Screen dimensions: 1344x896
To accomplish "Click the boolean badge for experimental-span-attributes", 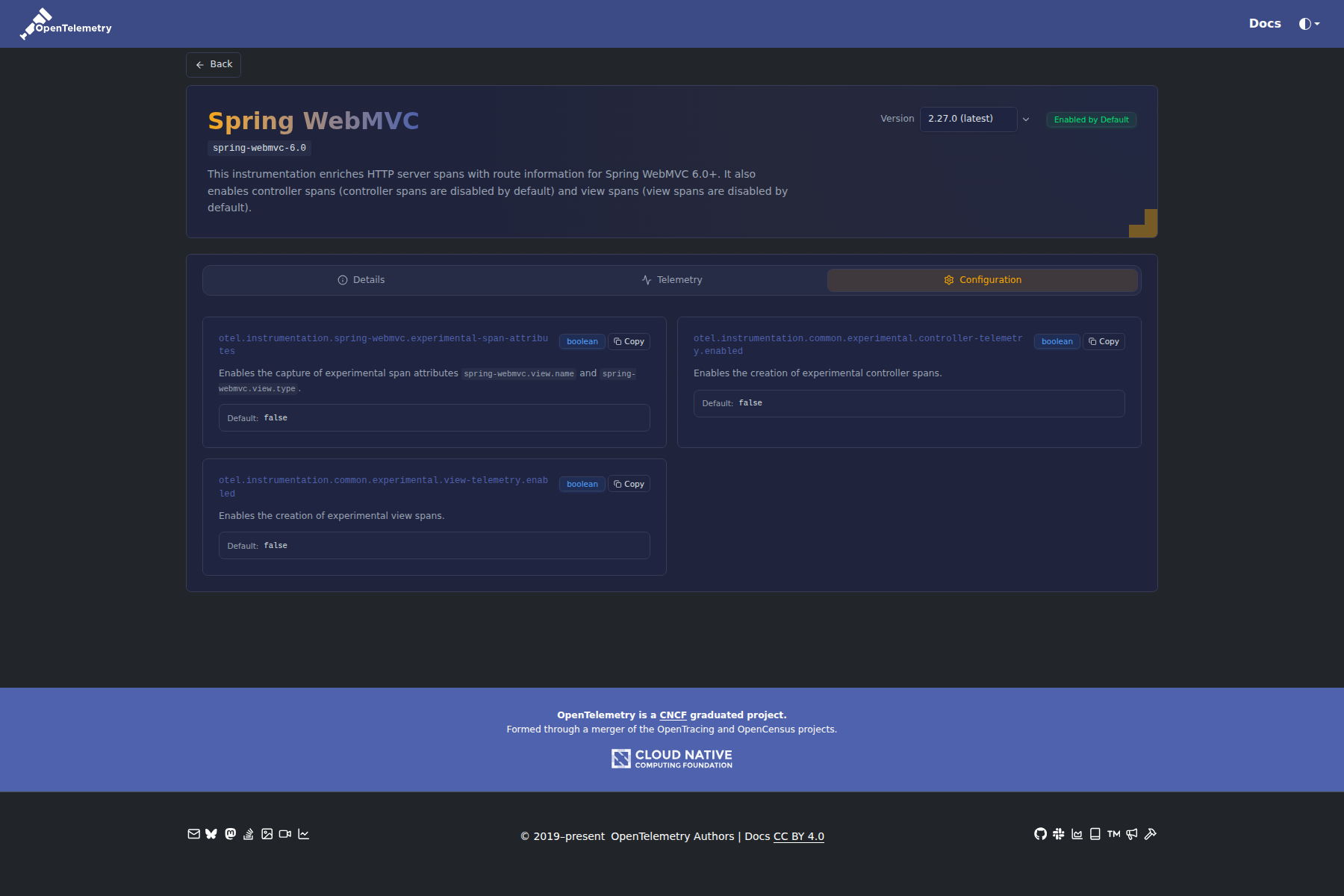I will tap(582, 342).
